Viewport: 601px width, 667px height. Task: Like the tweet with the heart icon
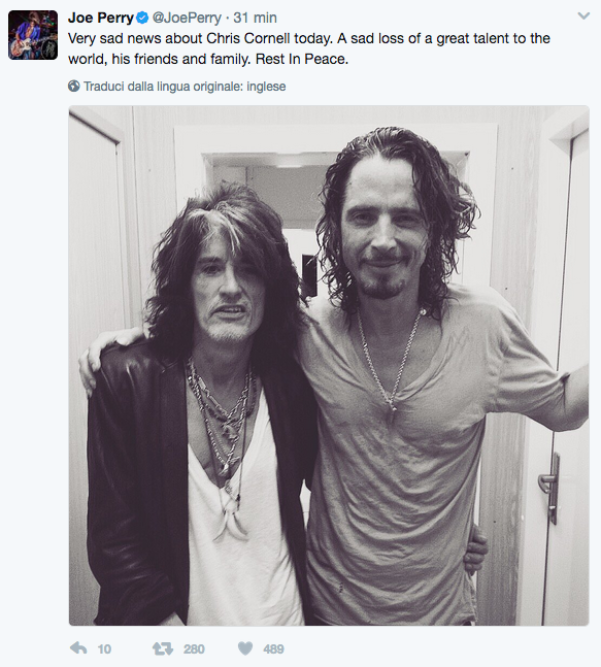[x=245, y=648]
